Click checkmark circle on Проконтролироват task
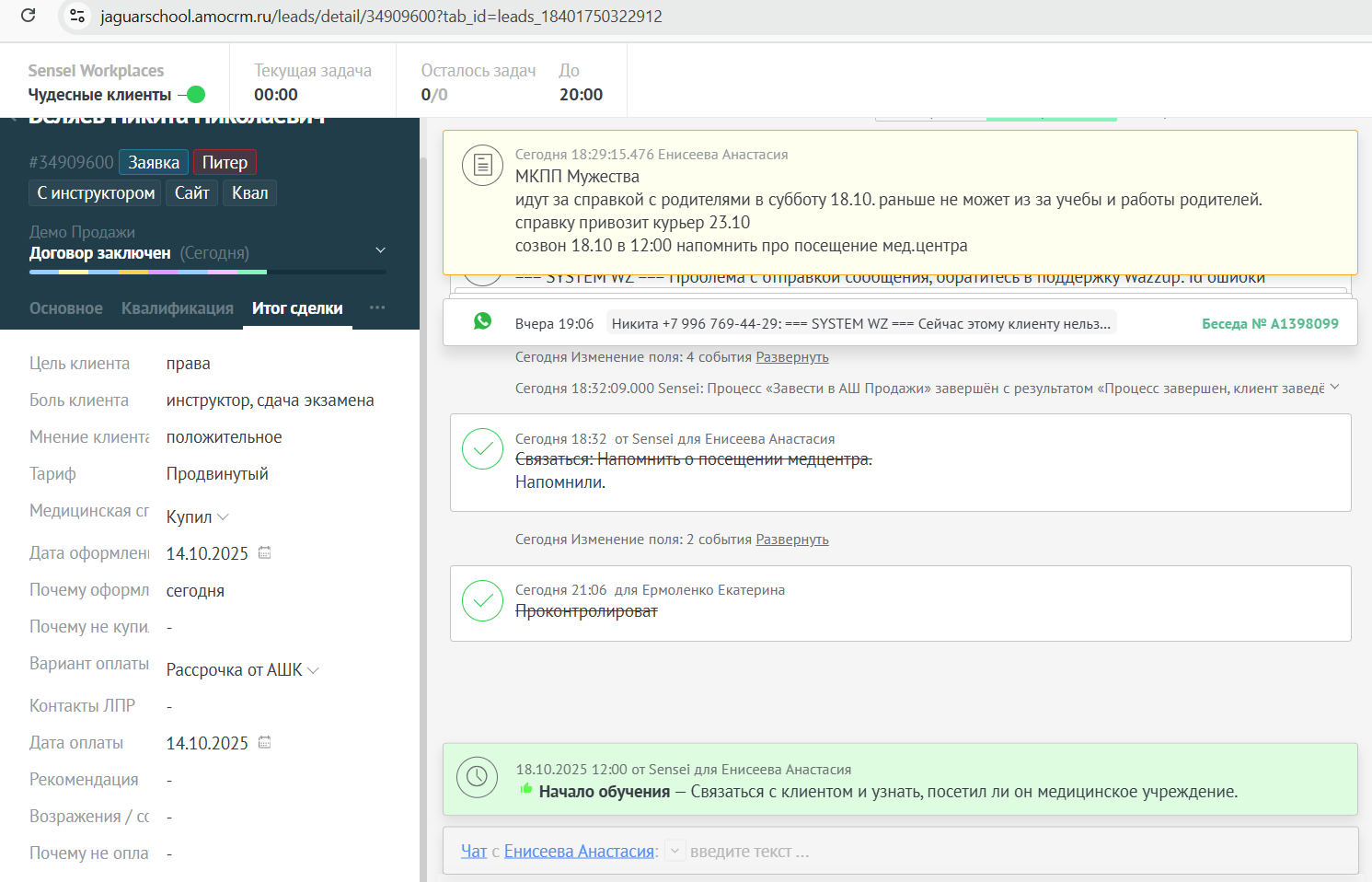Screen dimensions: 1372x882 click(482, 601)
